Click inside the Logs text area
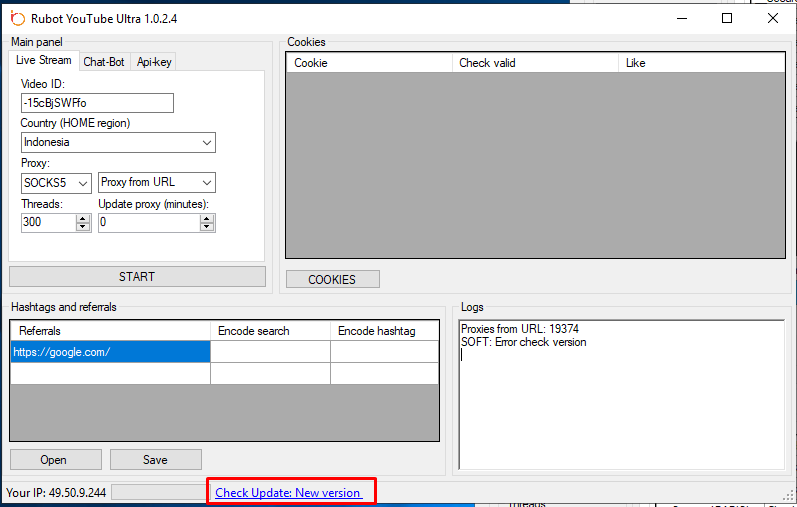The image size is (797, 507). point(620,410)
